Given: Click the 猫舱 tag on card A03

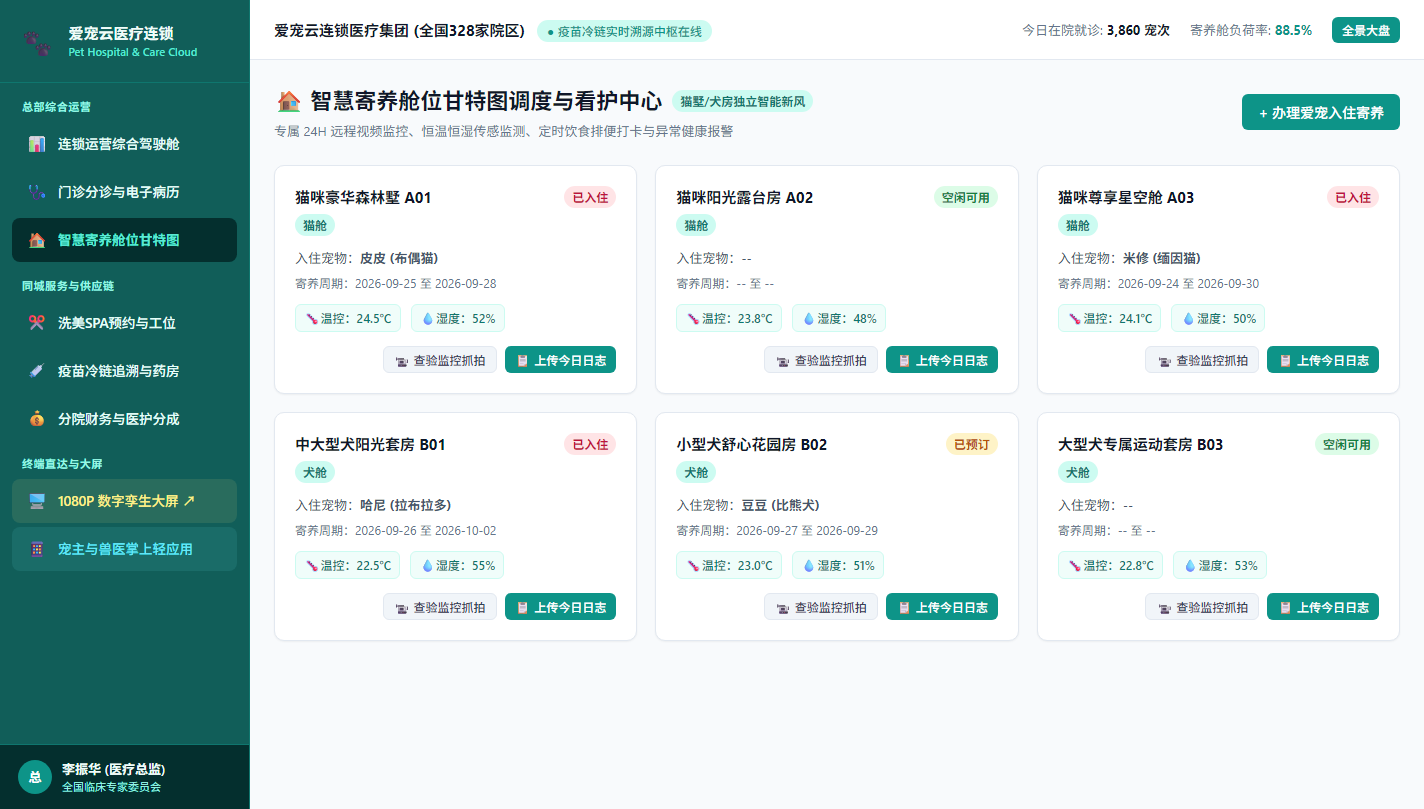Looking at the screenshot, I should click(1078, 225).
